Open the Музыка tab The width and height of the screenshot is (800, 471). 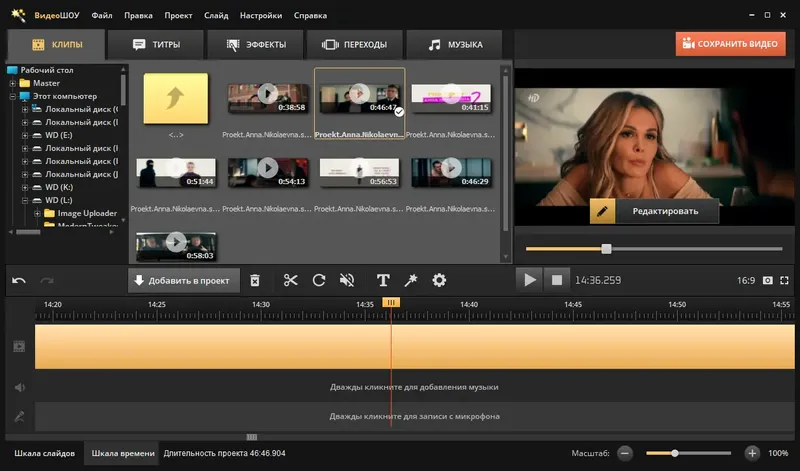pyautogui.click(x=455, y=45)
